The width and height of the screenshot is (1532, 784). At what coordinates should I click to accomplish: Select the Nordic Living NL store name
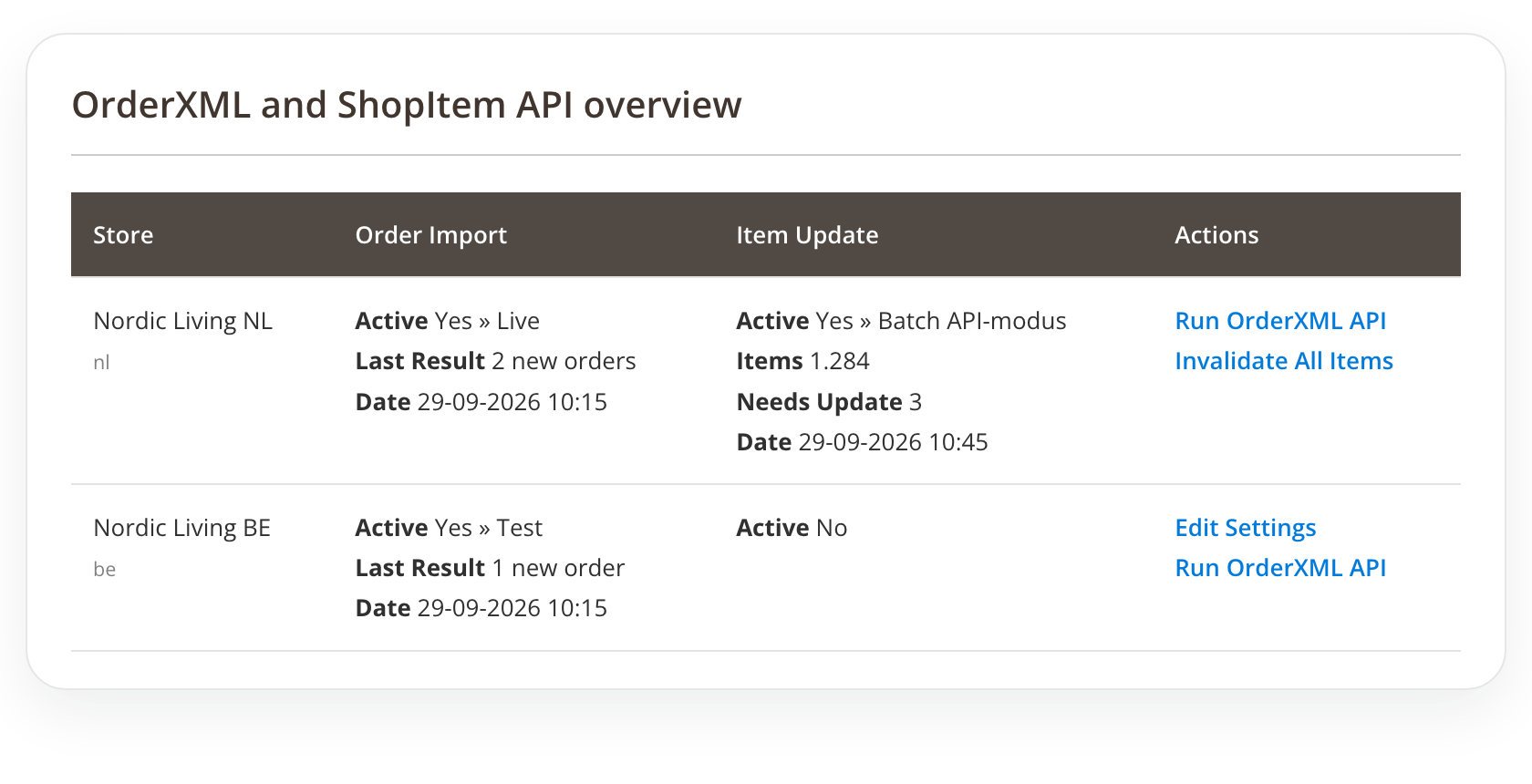coord(183,321)
